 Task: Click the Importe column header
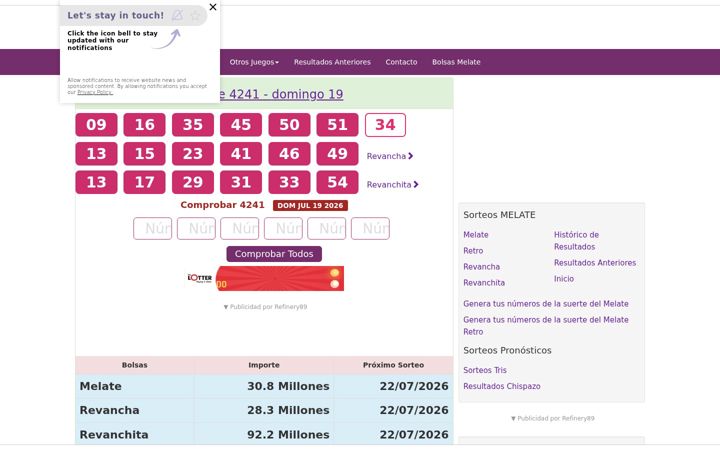coord(264,365)
